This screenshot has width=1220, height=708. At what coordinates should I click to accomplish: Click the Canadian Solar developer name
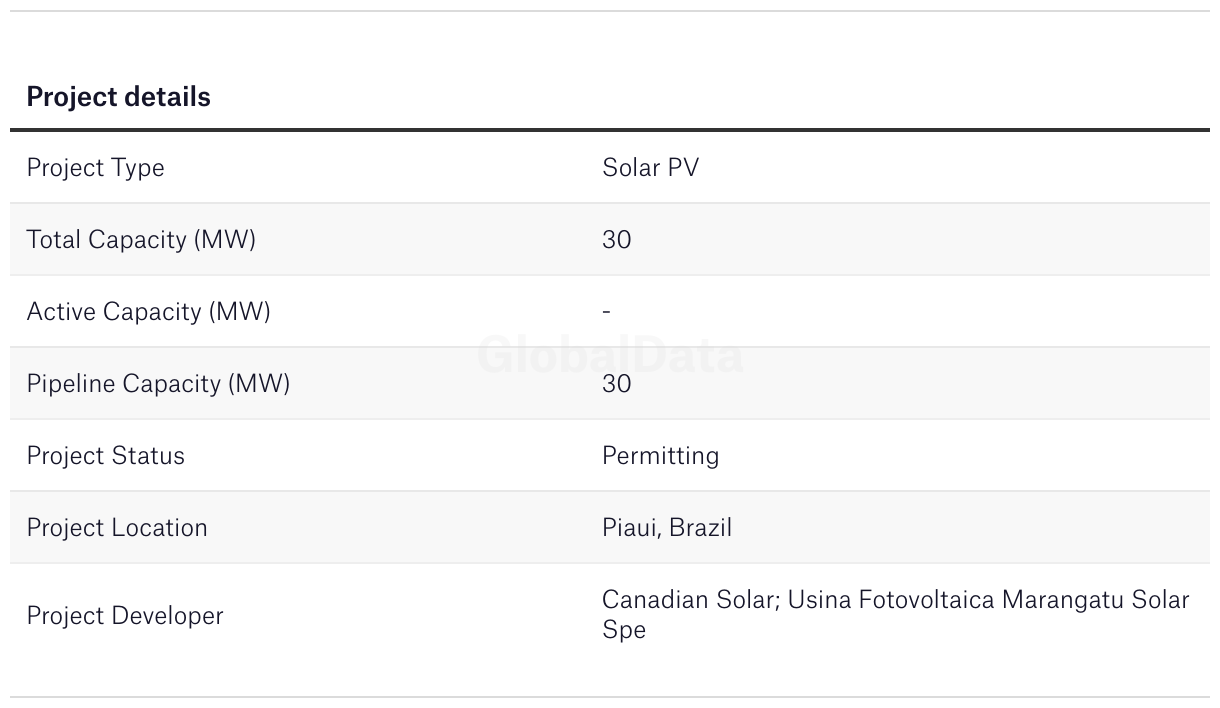[x=690, y=600]
